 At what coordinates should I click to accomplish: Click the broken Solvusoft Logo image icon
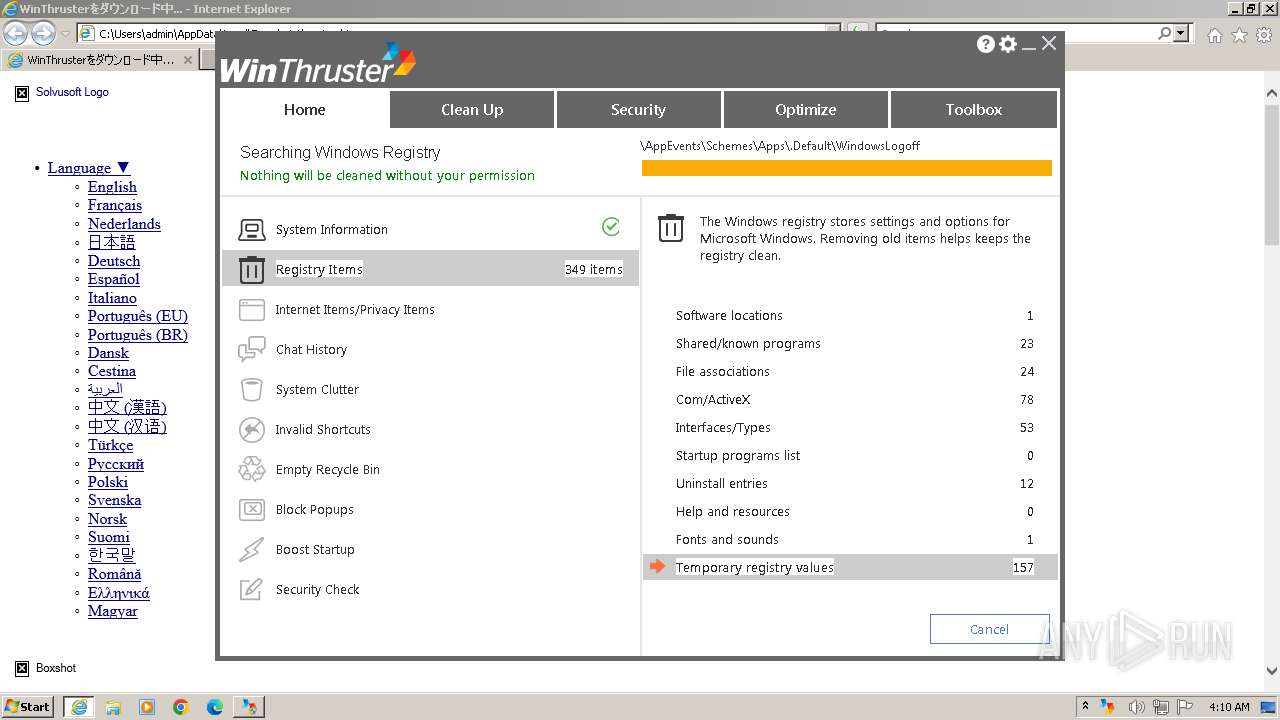[x=22, y=93]
